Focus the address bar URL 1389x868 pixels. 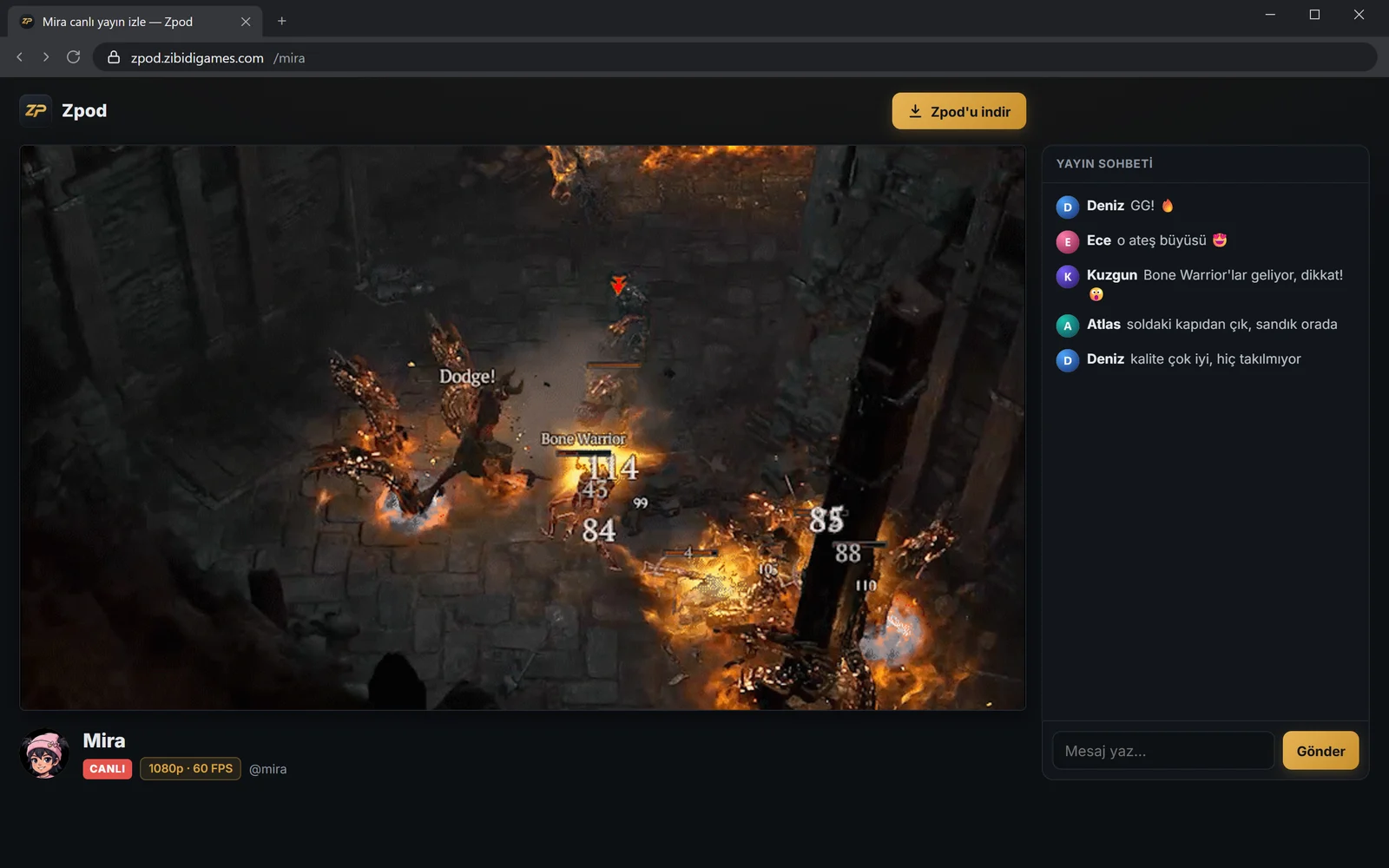734,57
